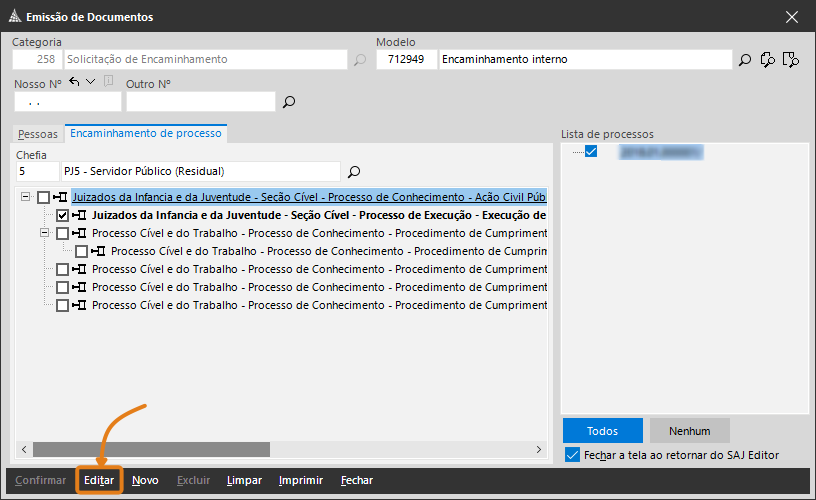Click the rightmost document icon beside Modelo
Image resolution: width=816 pixels, height=500 pixels.
pos(791,60)
